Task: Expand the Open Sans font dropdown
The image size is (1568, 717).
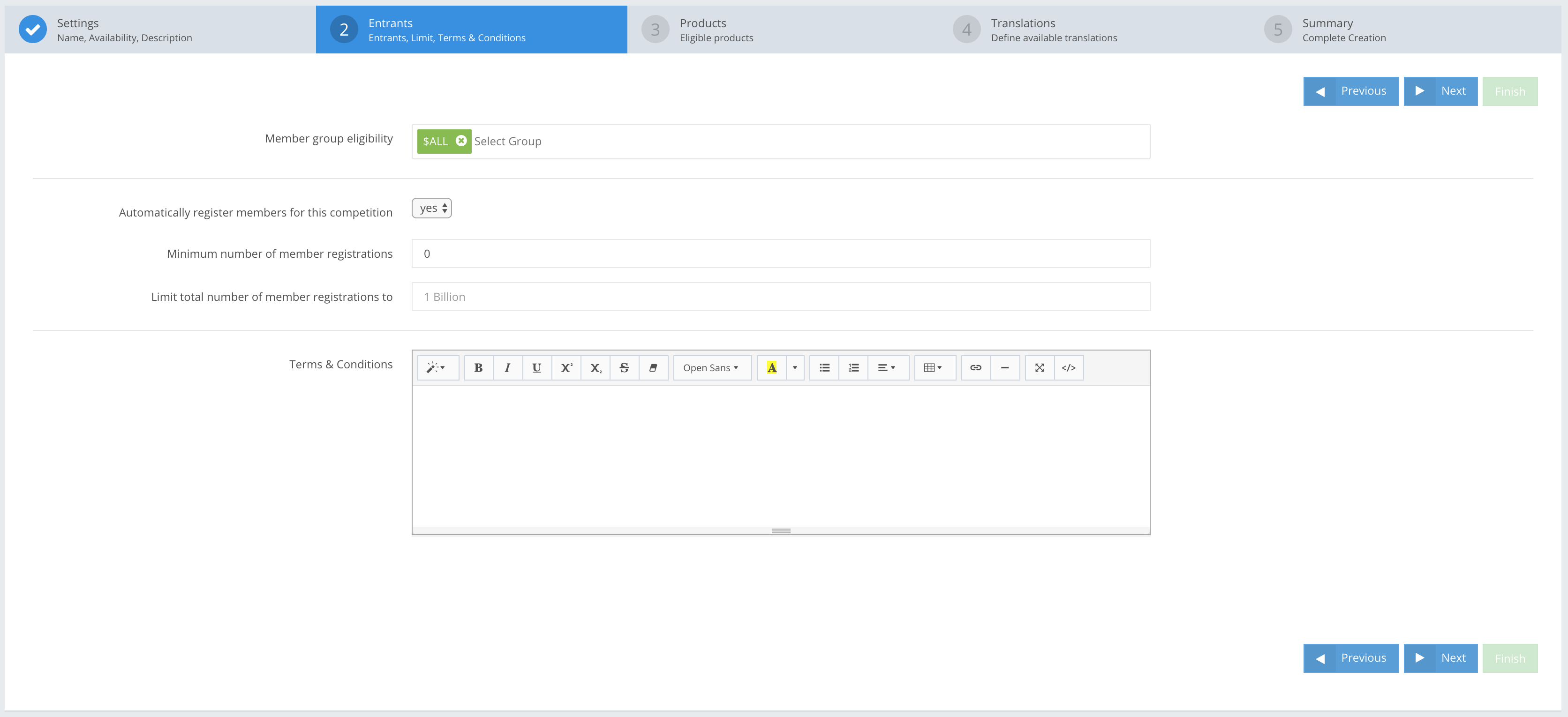Action: point(711,368)
